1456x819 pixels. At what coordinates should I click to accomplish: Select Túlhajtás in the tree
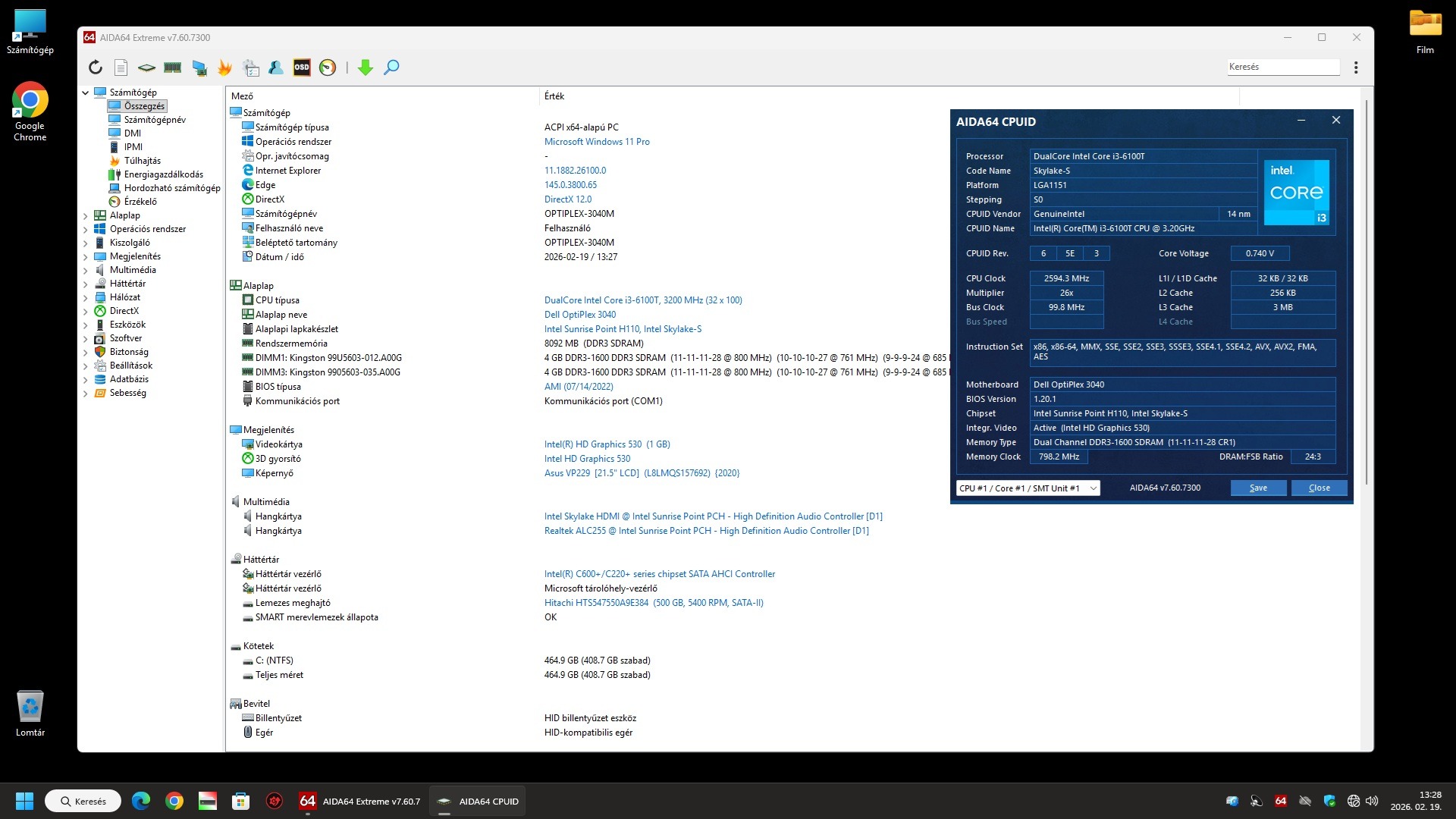(x=142, y=161)
